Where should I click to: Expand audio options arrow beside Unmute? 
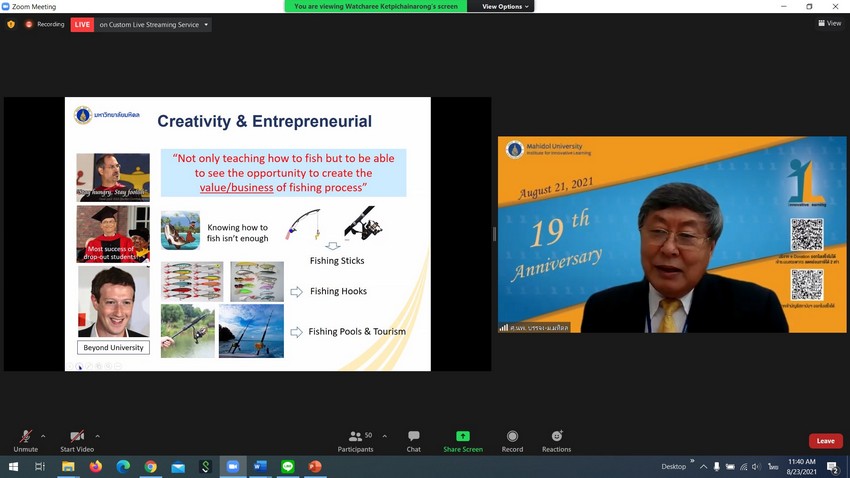click(x=45, y=436)
